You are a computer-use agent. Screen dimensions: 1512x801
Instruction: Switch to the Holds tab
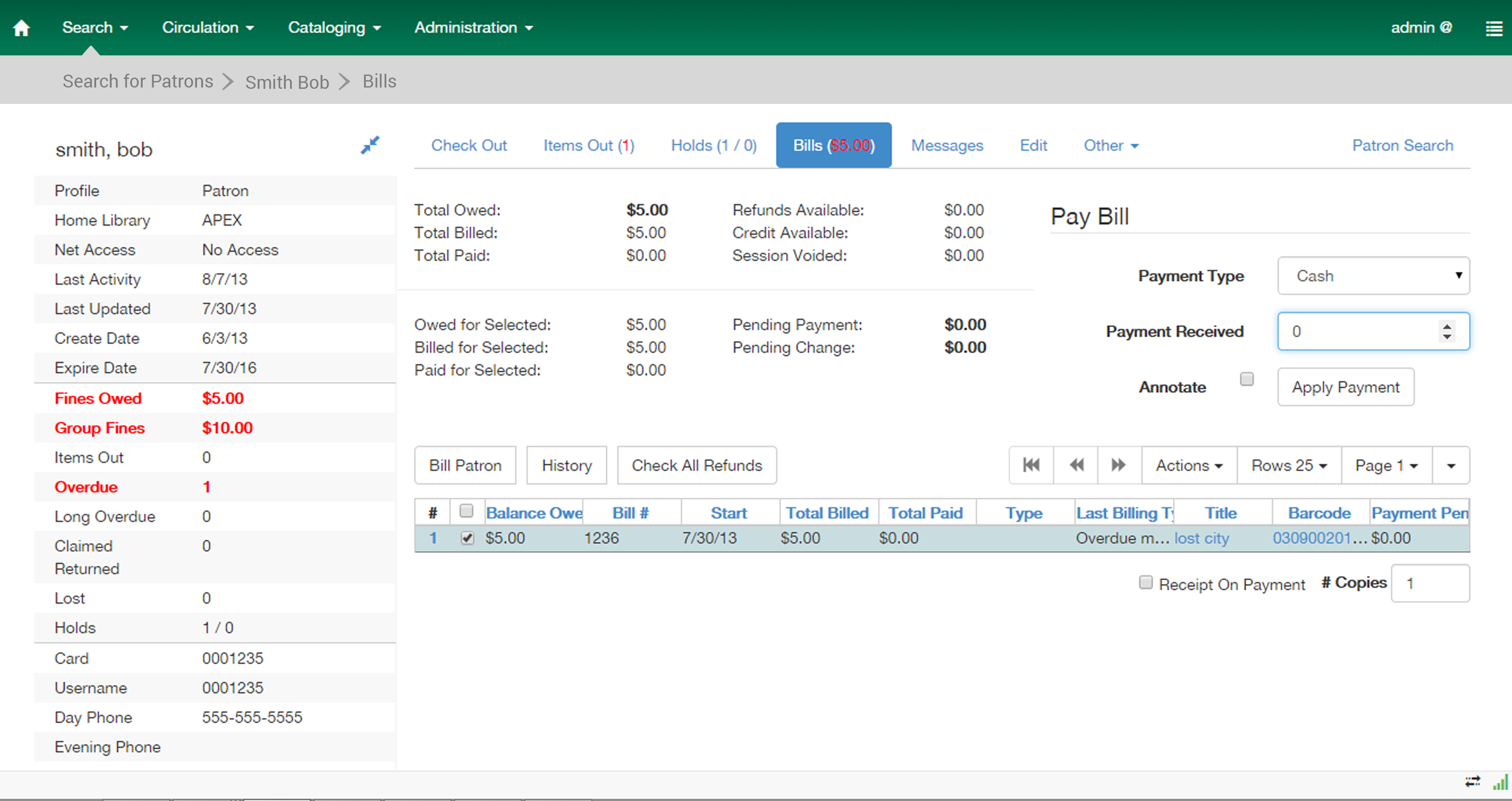(714, 146)
